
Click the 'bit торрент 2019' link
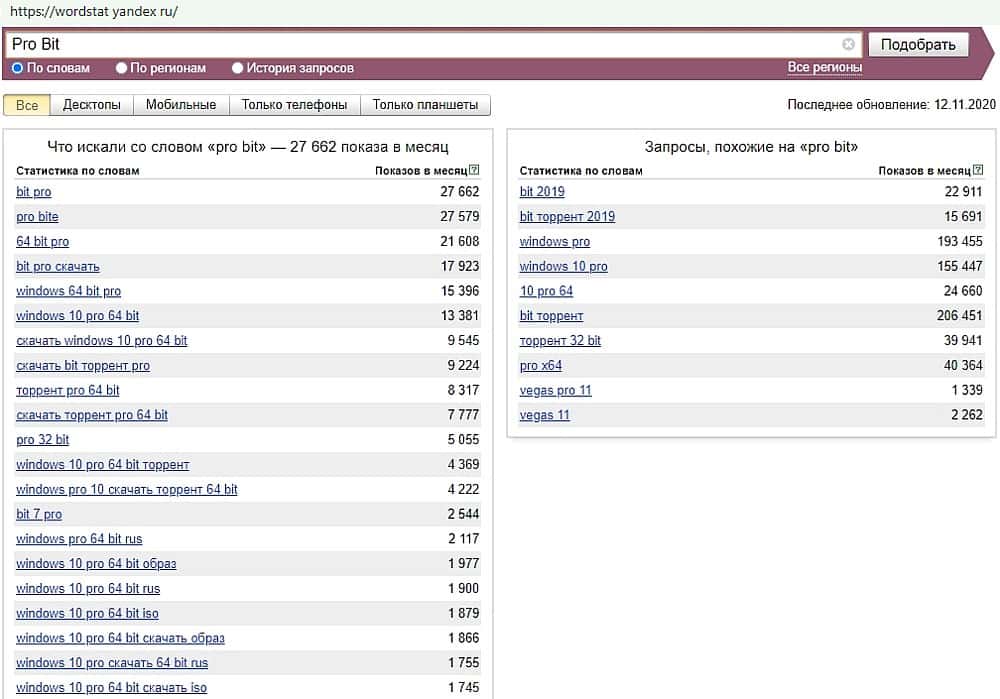567,217
